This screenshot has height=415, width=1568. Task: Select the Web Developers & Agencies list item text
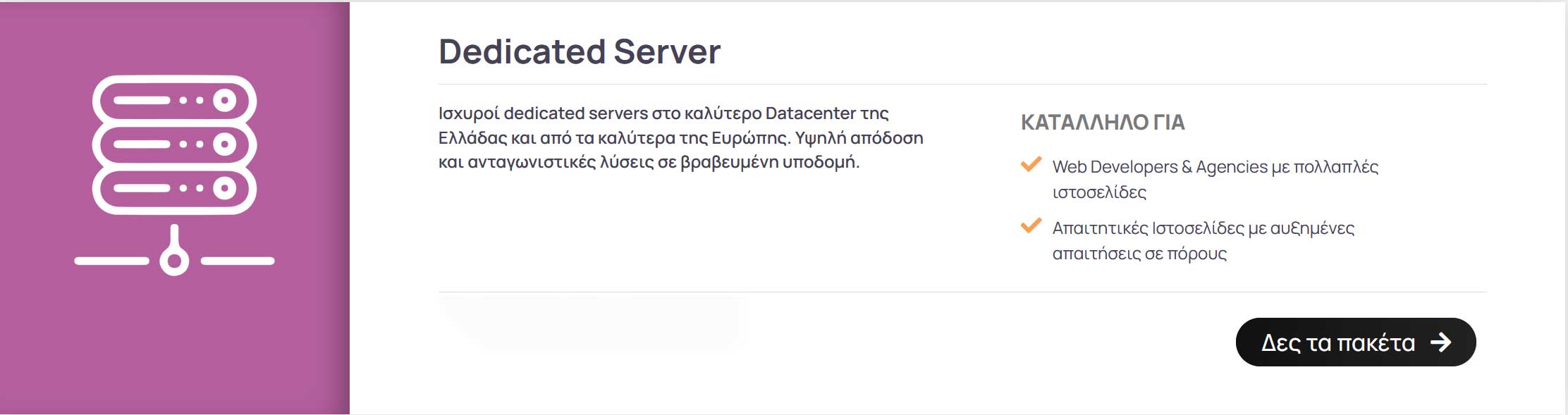pos(1215,179)
